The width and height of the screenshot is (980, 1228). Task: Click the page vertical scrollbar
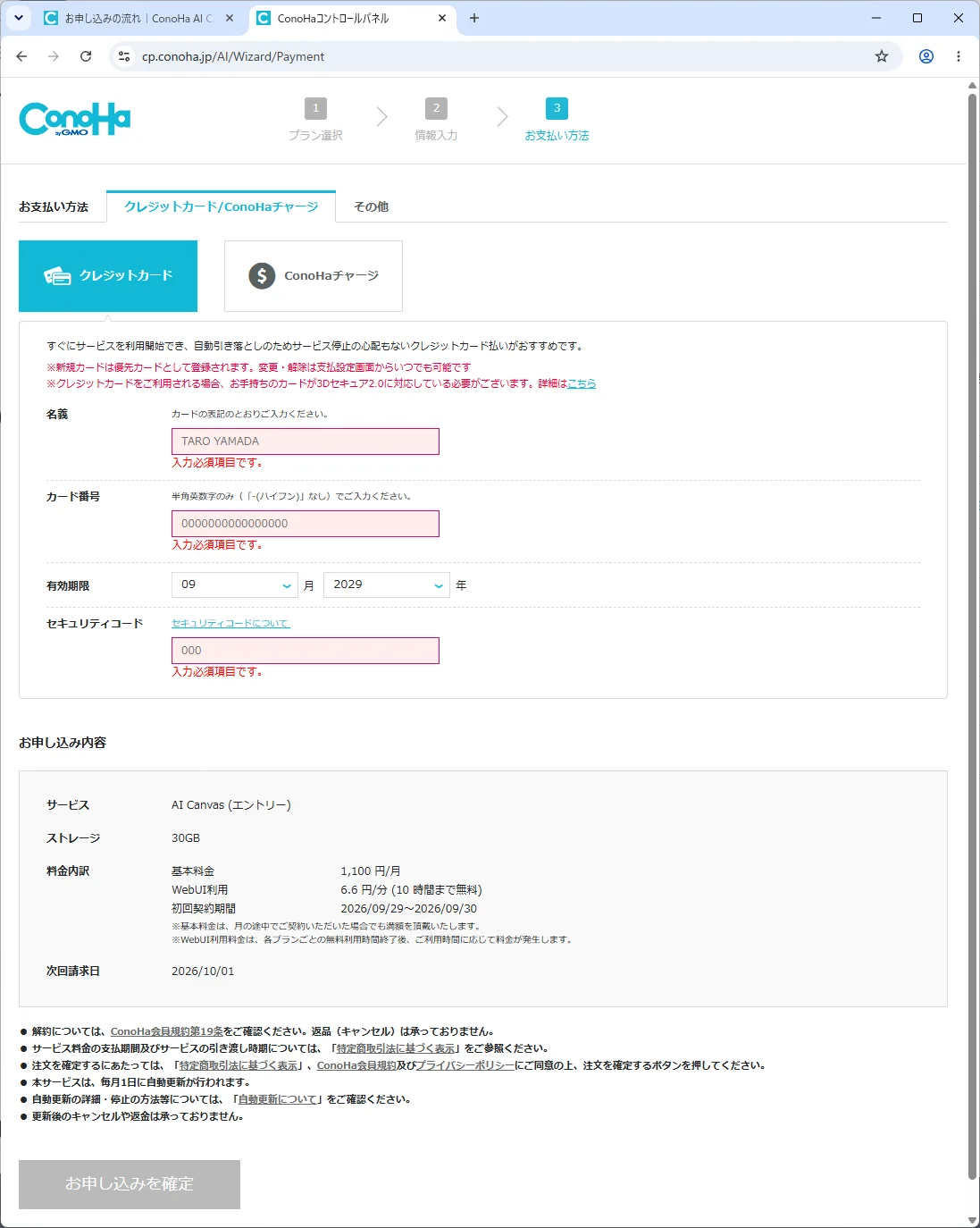(x=973, y=635)
